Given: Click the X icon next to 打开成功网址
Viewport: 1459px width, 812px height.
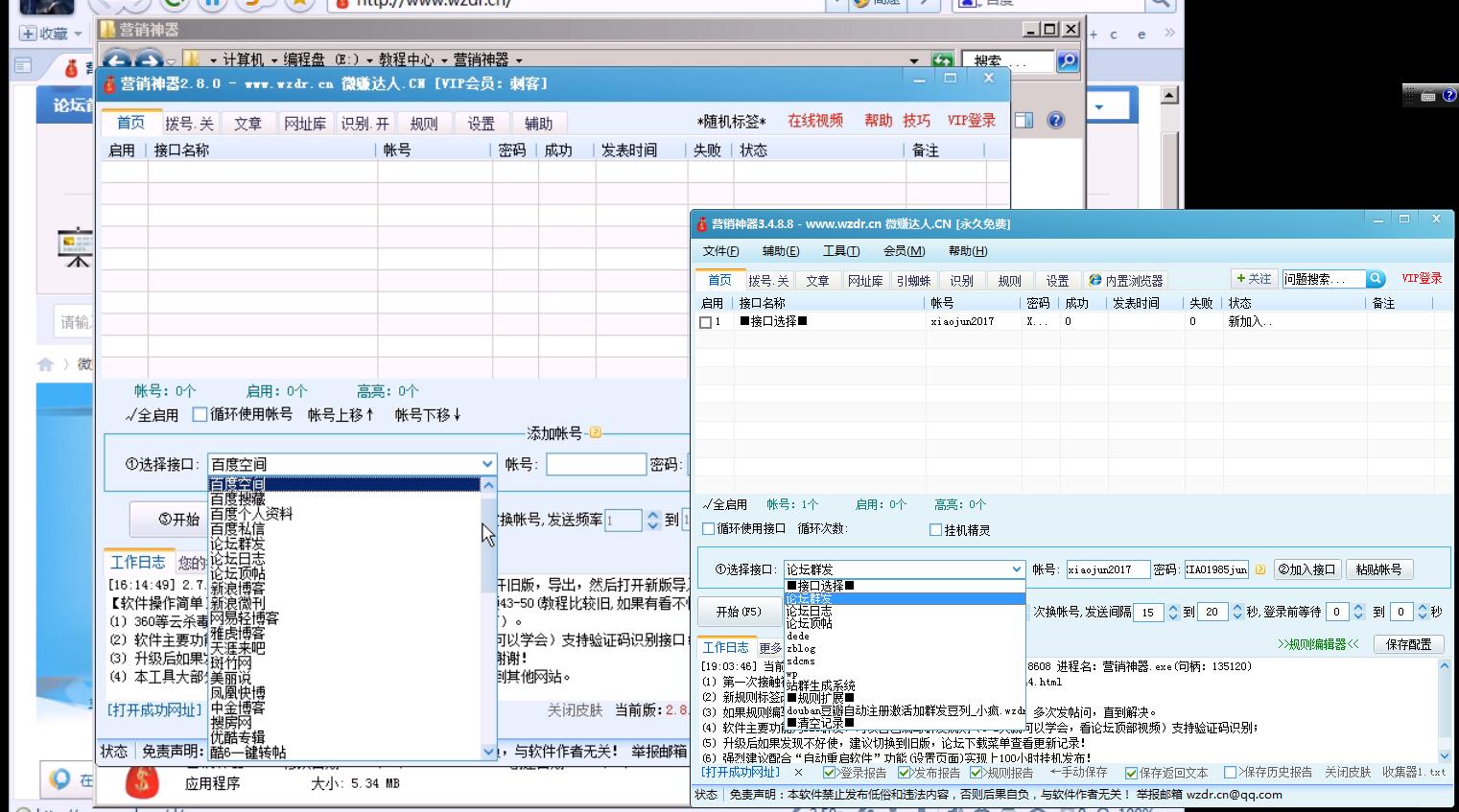Looking at the screenshot, I should 798,773.
